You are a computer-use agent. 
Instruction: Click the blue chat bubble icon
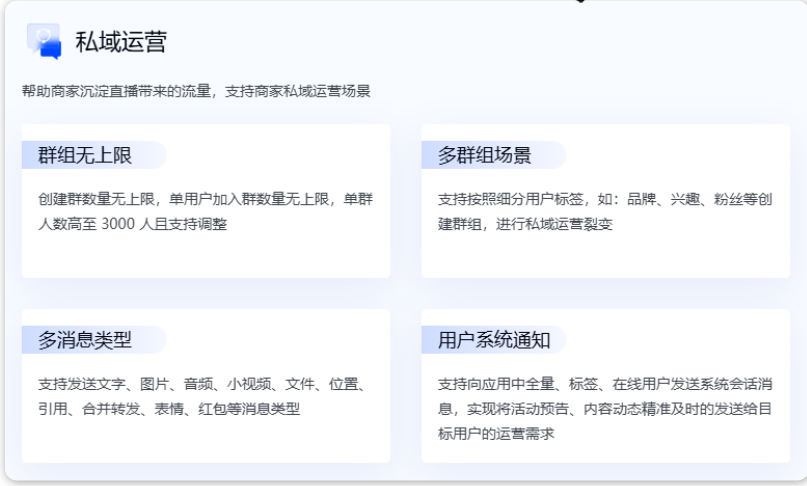(x=44, y=41)
